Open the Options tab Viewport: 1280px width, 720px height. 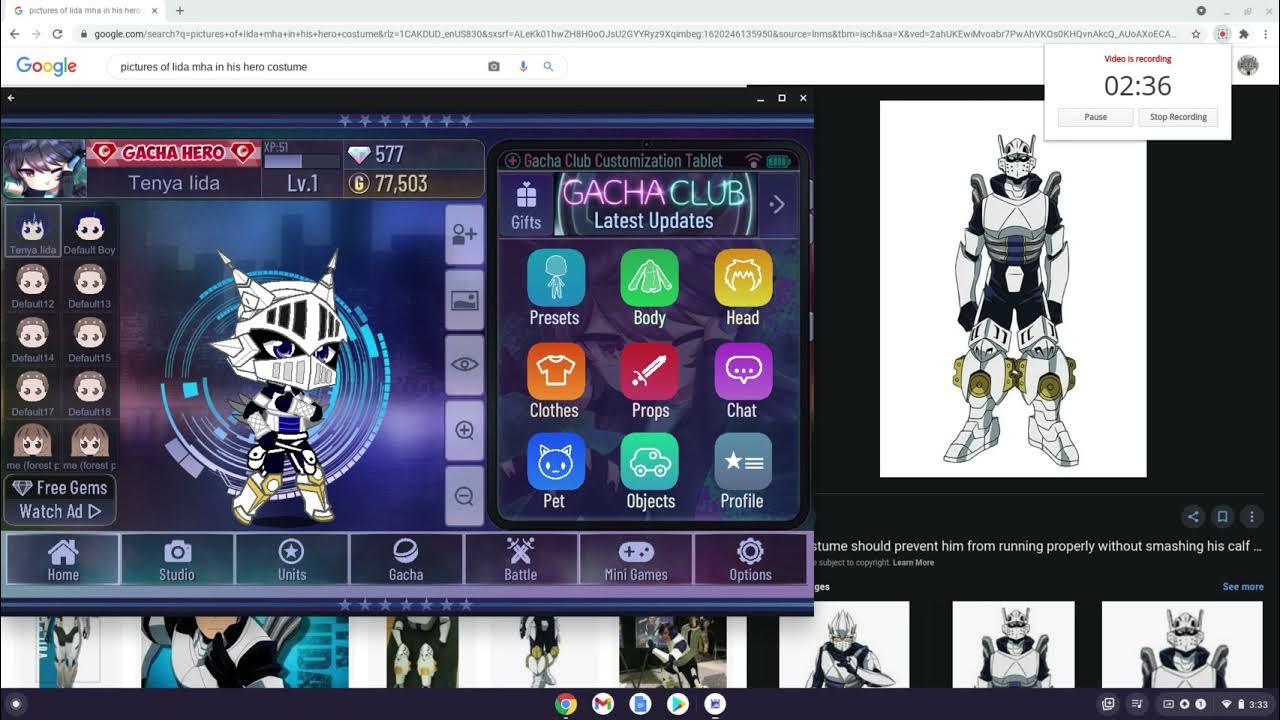(x=750, y=559)
